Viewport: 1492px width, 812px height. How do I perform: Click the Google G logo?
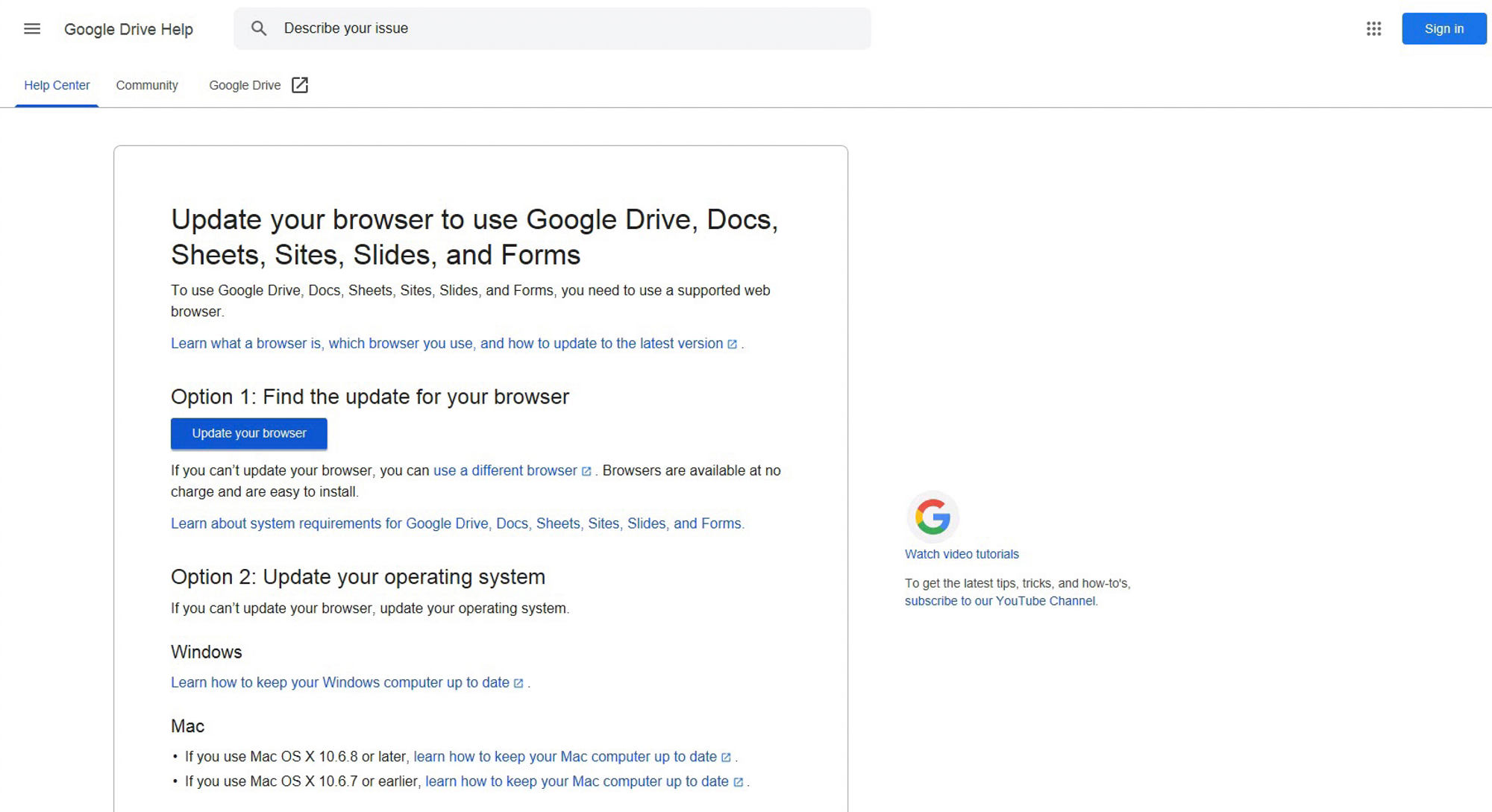coord(932,516)
